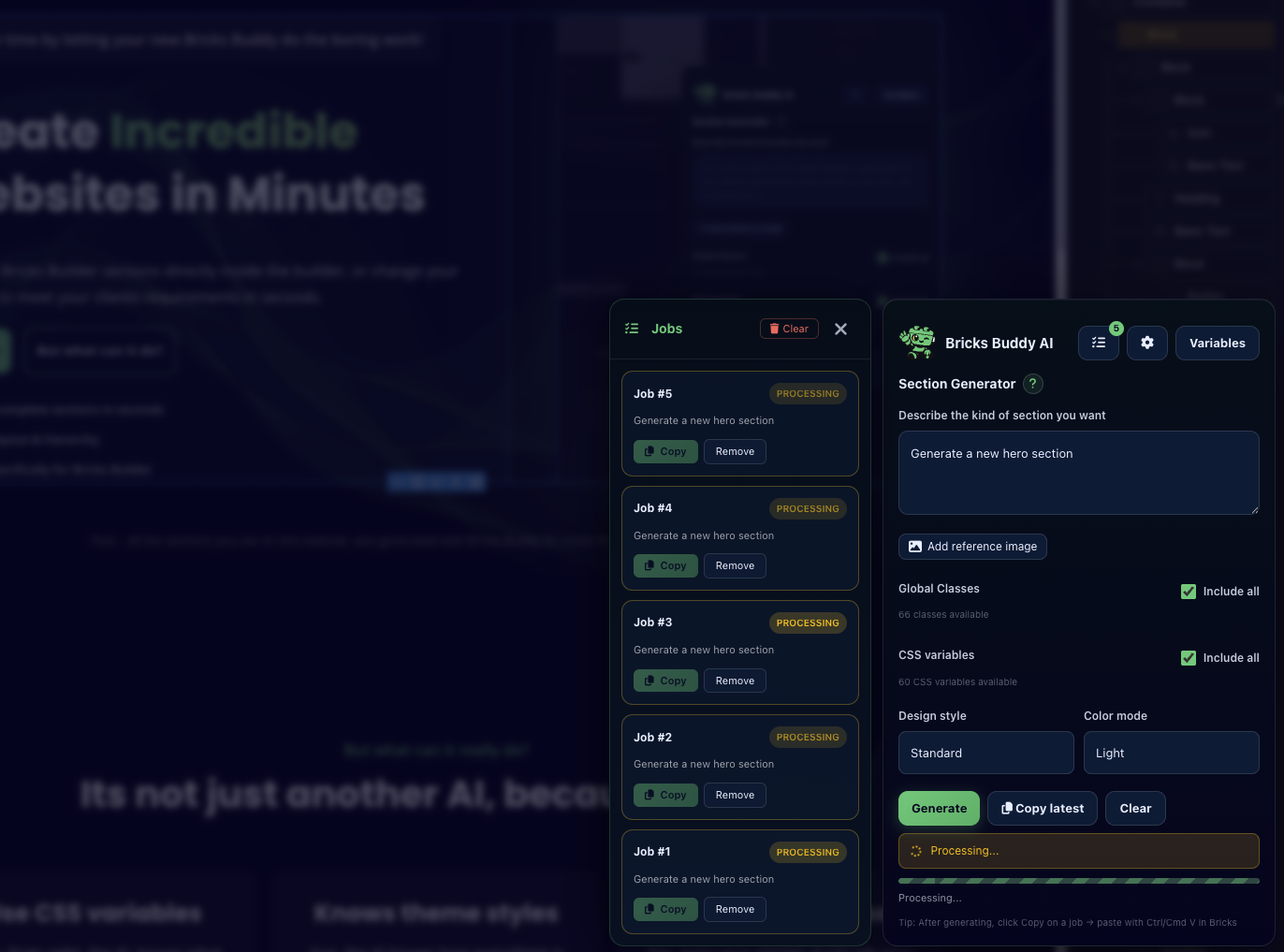Viewport: 1284px width, 952px height.
Task: Click the Bricks Buddy robot logo
Action: (917, 343)
